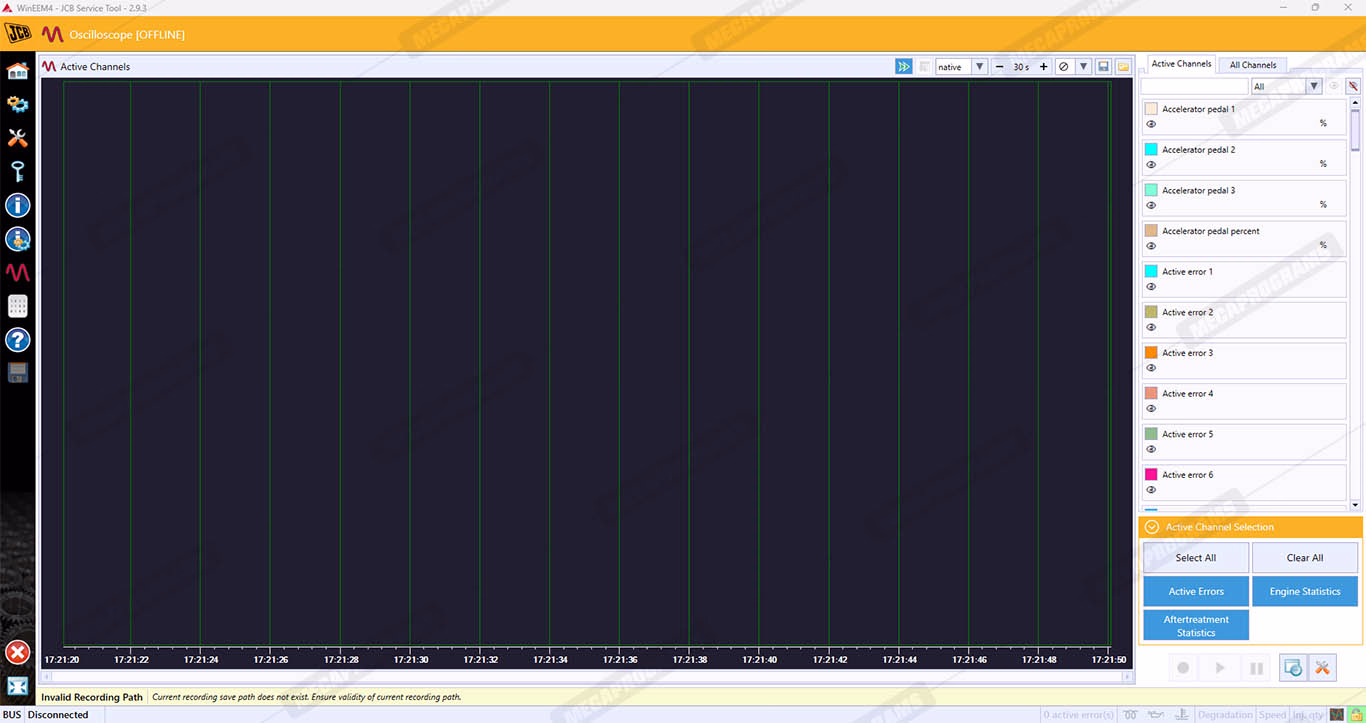
Task: Click the wrench and screwdriver sidebar icon
Action: coord(17,138)
